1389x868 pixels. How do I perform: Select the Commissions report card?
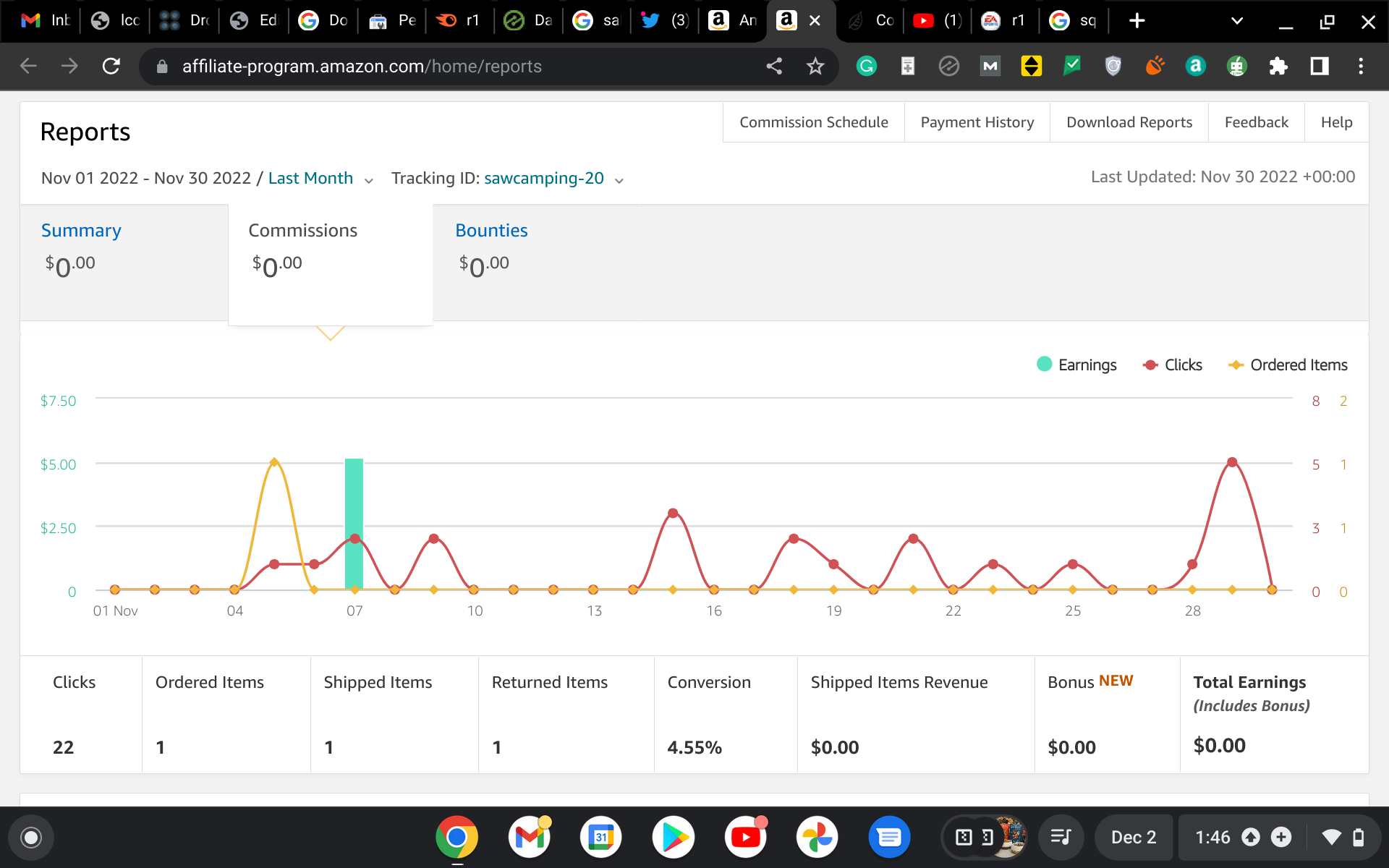[331, 264]
